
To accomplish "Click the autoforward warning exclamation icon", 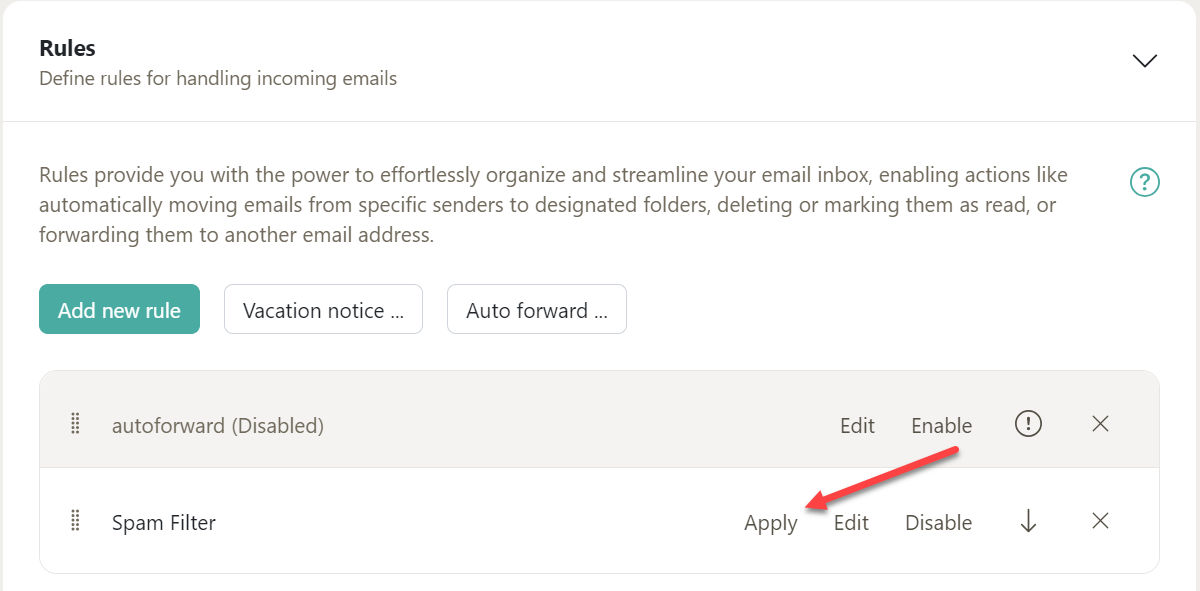I will pyautogui.click(x=1028, y=424).
